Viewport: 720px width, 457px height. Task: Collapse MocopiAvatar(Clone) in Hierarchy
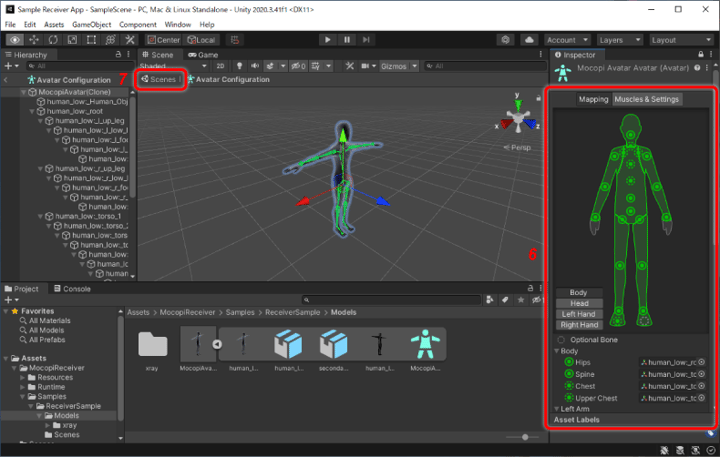(23, 92)
